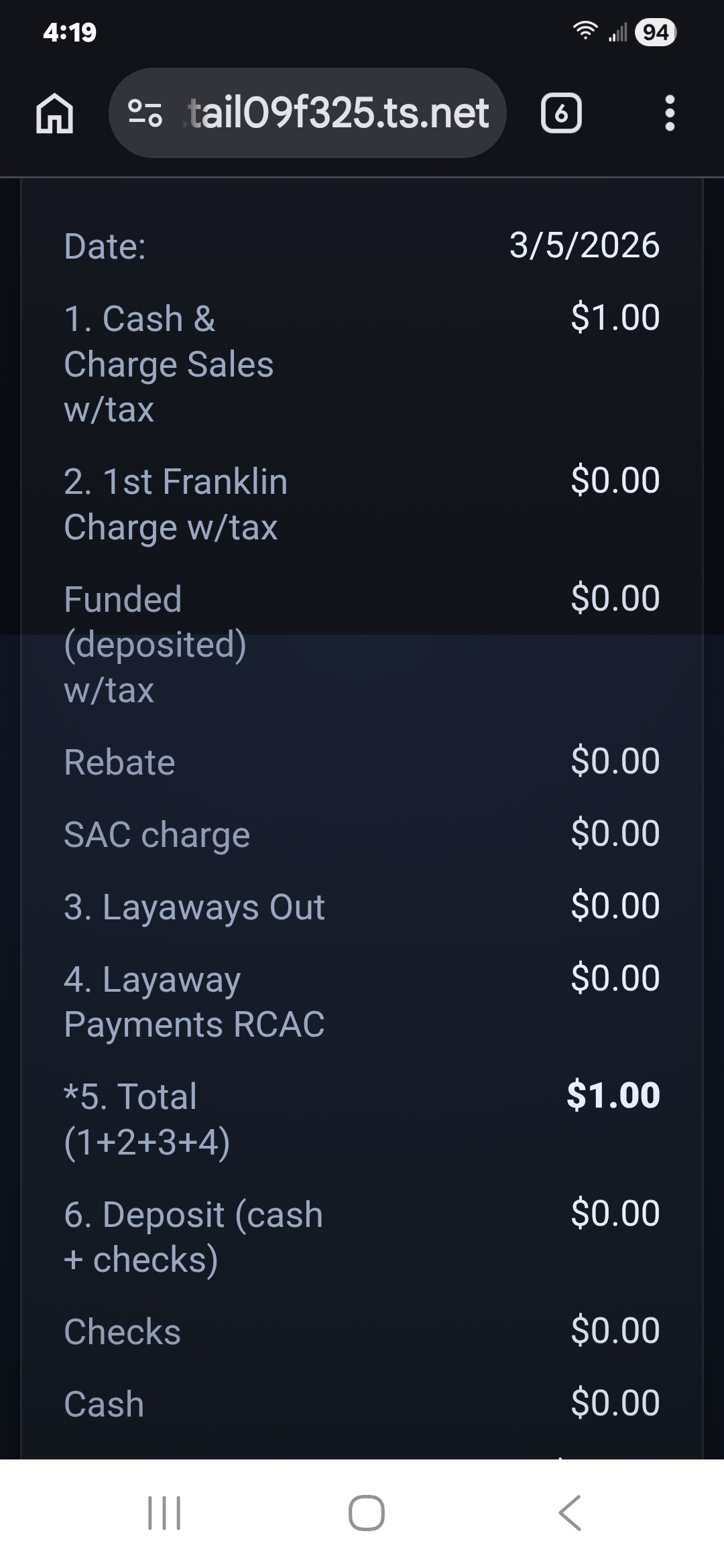Tap the Funded (deposited) w/tax label
Viewport: 724px width, 1568px height.
[156, 644]
